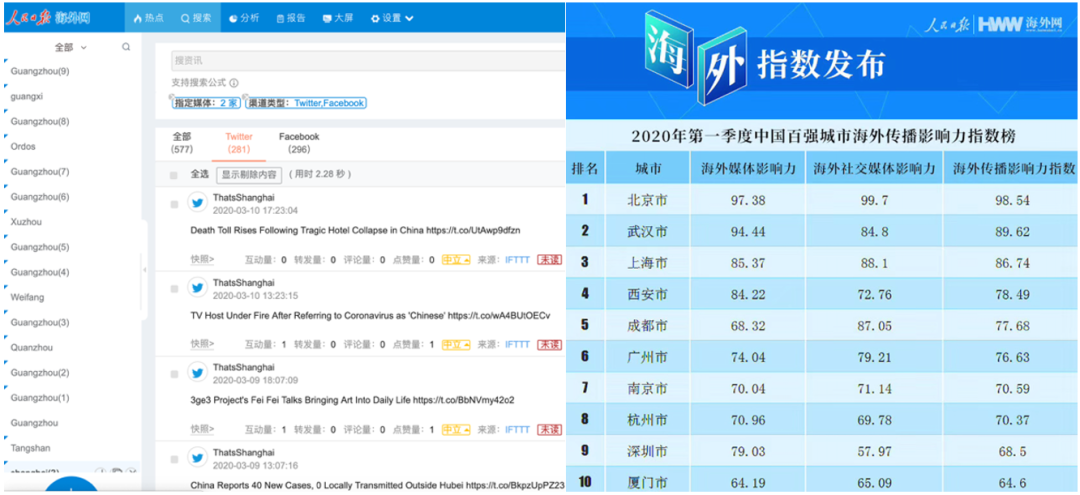Click Twitter avatar of the 18:07:09 post
The image size is (1080, 495).
(198, 373)
